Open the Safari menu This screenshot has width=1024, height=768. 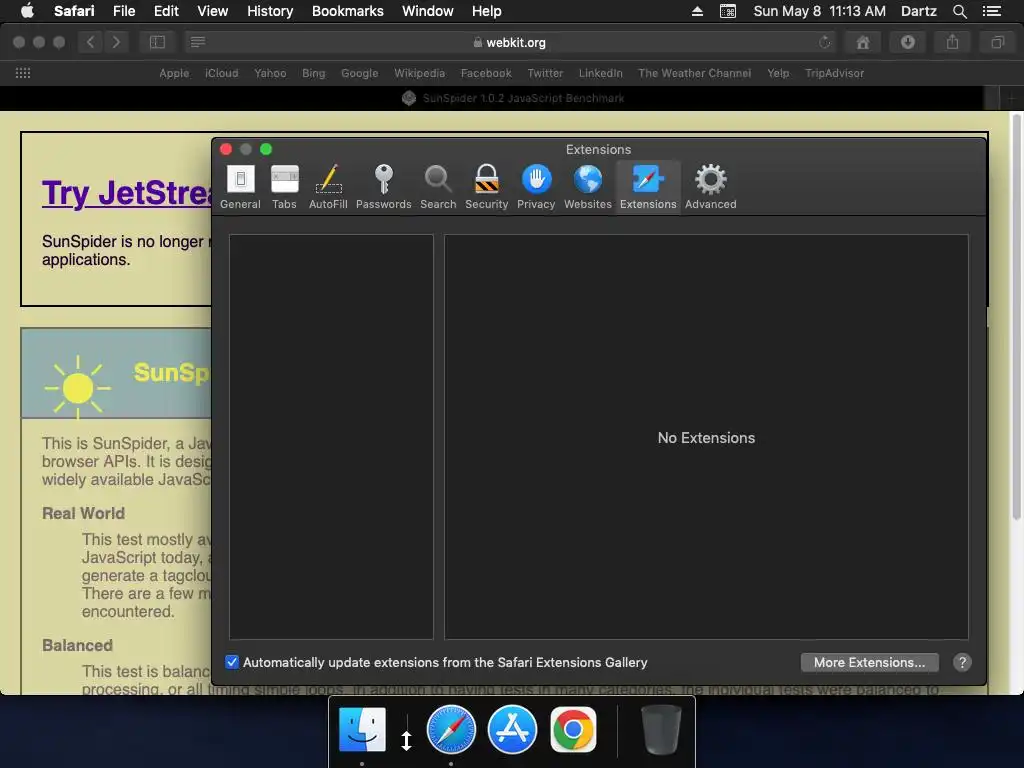(74, 11)
